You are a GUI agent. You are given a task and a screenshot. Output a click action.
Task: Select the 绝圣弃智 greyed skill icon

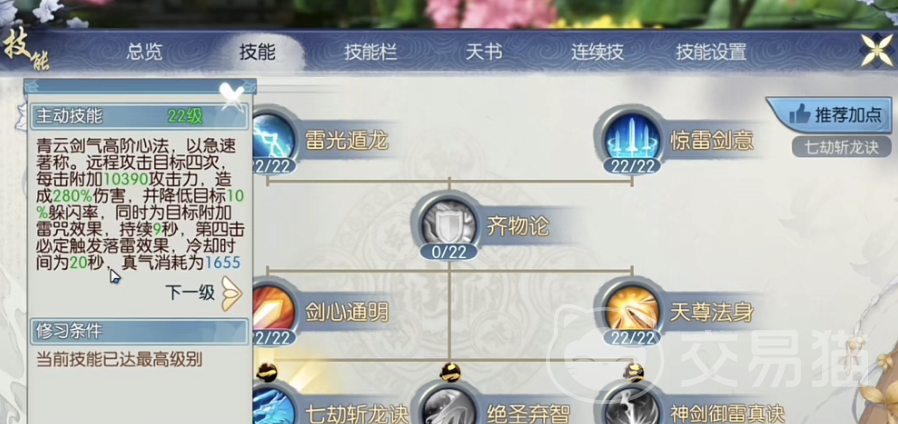450,407
